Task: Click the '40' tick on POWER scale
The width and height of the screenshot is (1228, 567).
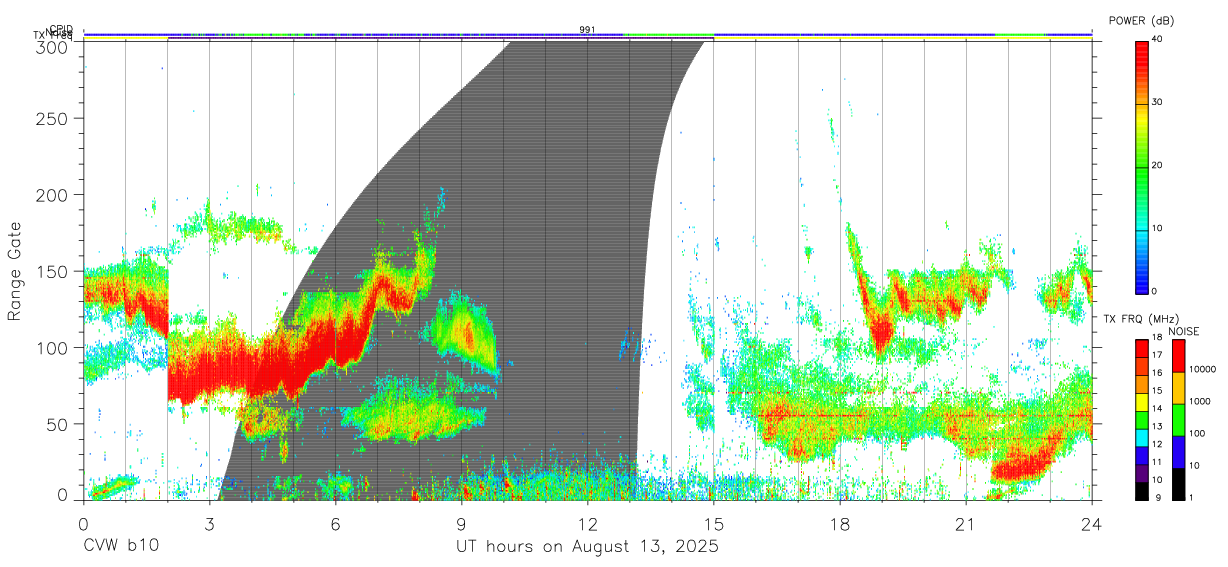Action: [1155, 40]
